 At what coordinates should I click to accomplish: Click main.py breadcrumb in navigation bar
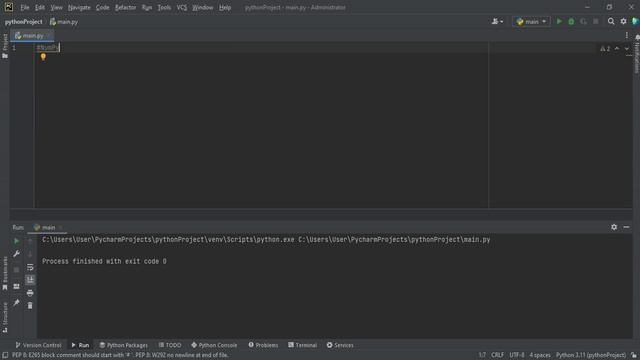[64, 22]
